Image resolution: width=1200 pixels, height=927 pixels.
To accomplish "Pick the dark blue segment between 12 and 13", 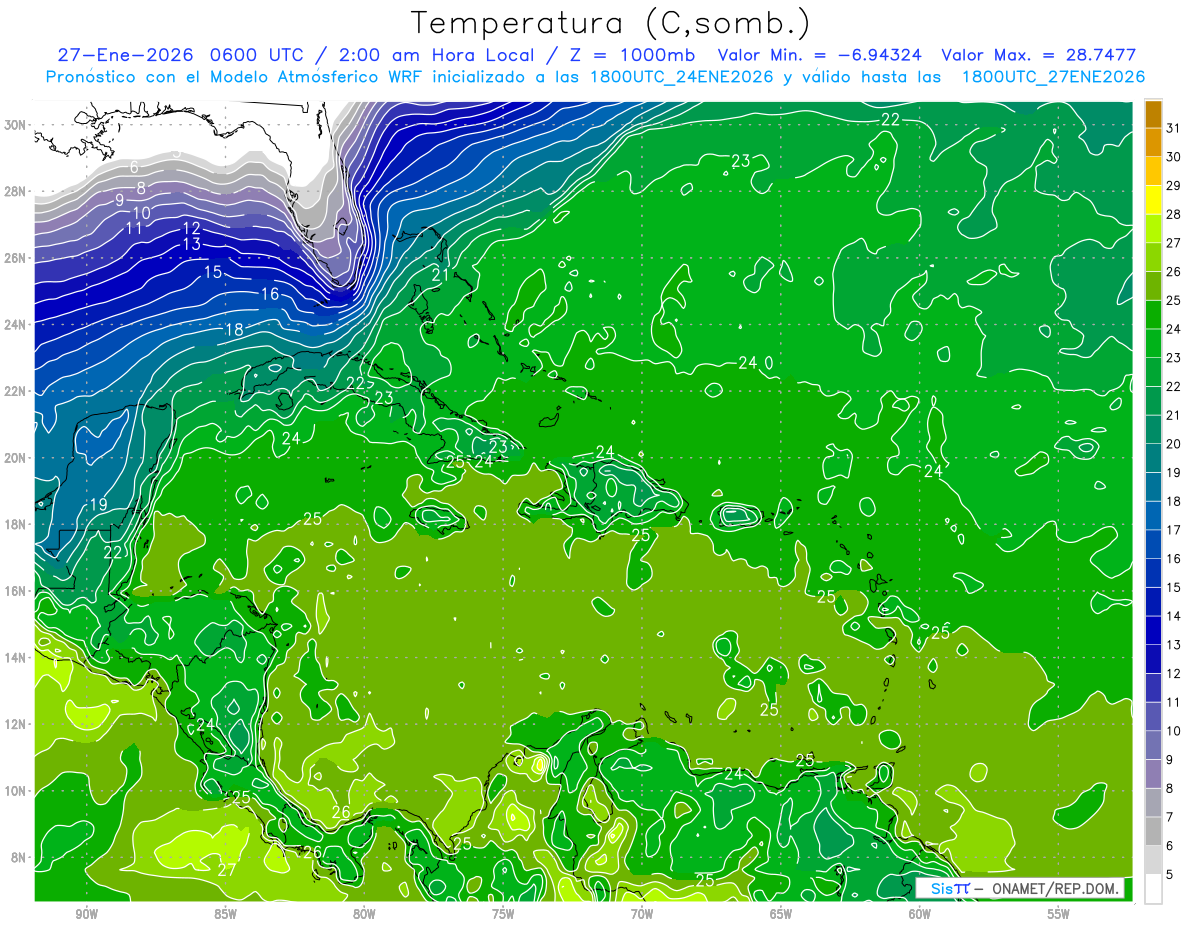I will pyautogui.click(x=1153, y=659).
